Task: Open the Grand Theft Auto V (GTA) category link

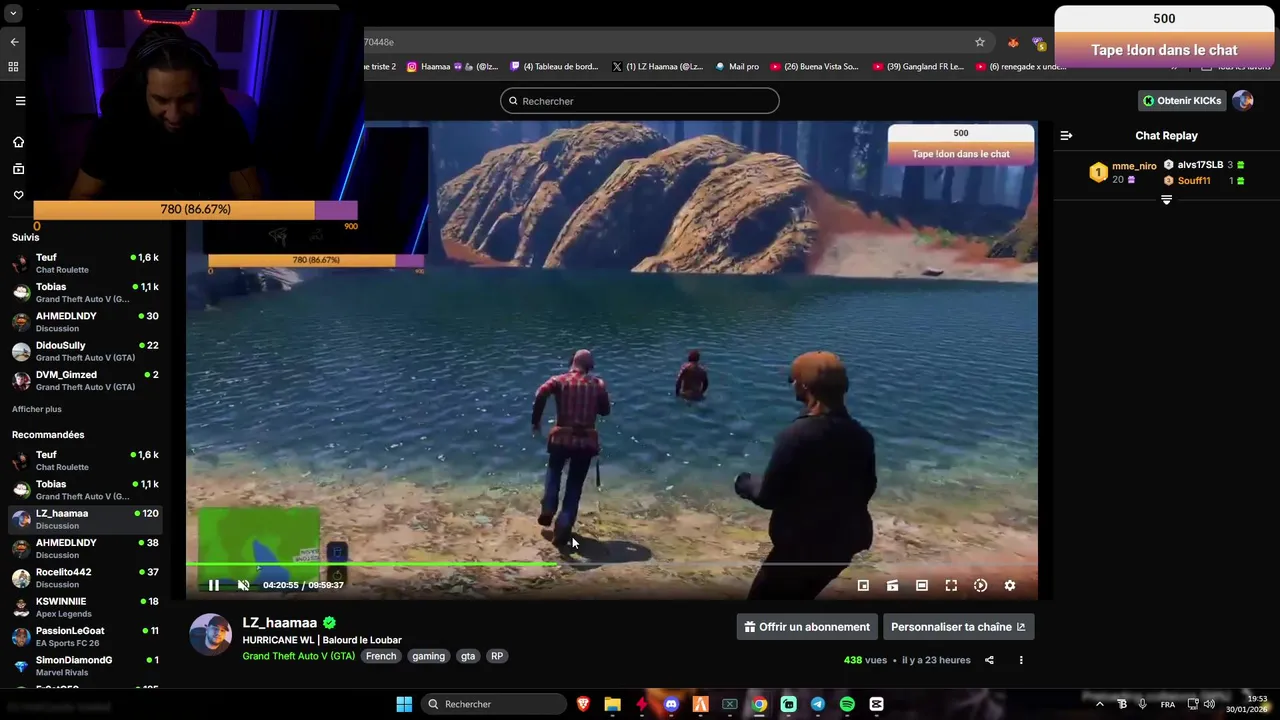Action: pos(298,656)
